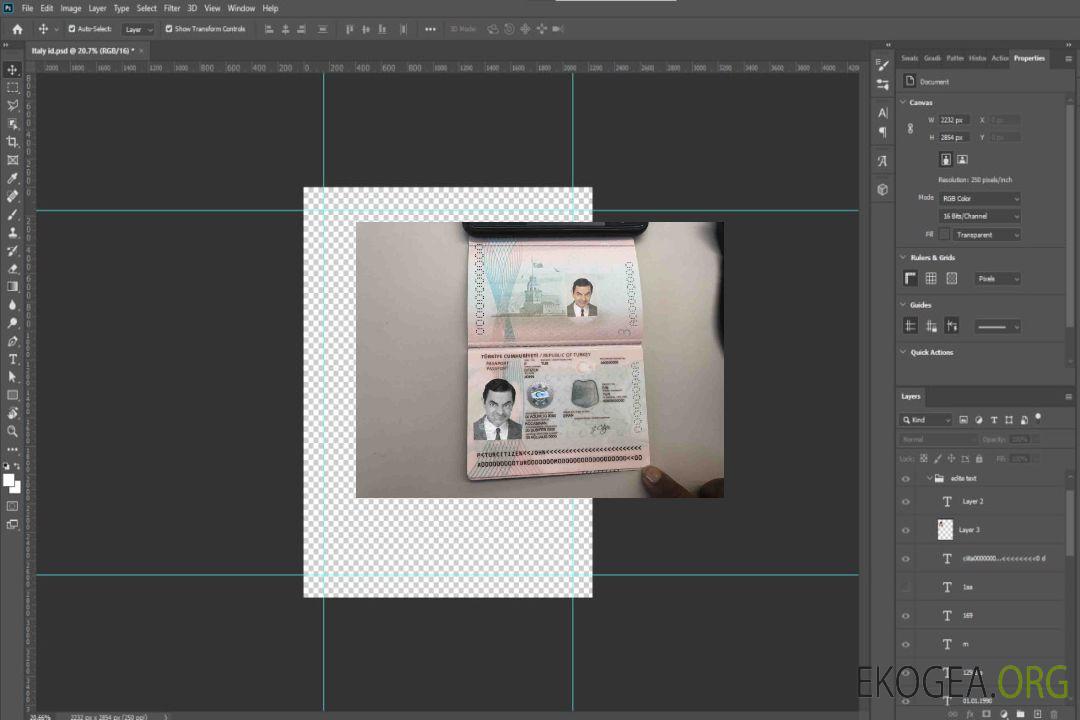Click the three dots more options icon
1080x720 pixels.
tap(430, 29)
